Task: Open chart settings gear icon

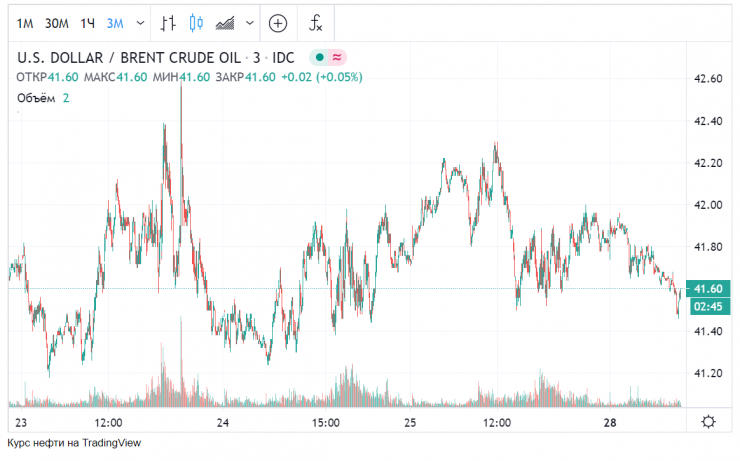Action: pos(708,422)
